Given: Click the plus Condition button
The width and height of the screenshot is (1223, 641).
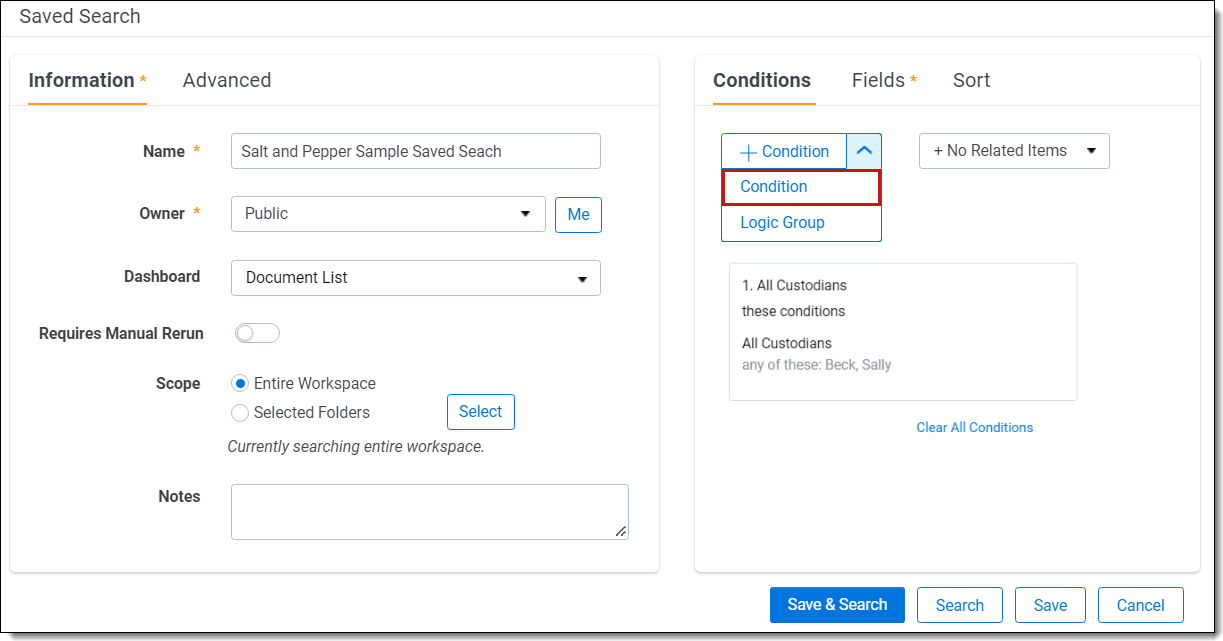Looking at the screenshot, I should tap(784, 151).
